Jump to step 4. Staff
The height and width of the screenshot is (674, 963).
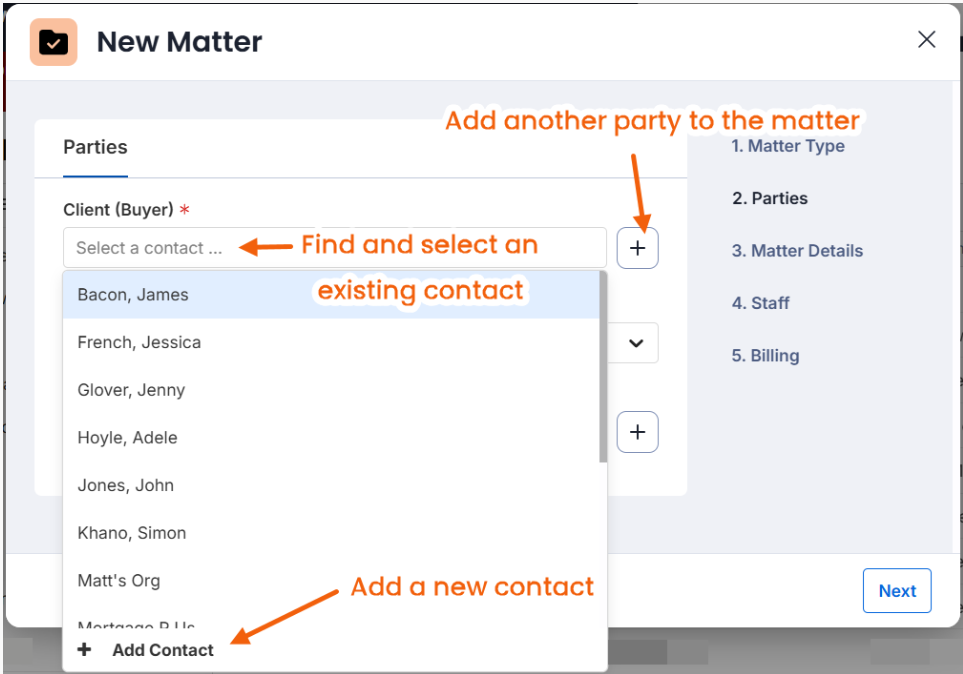point(760,303)
